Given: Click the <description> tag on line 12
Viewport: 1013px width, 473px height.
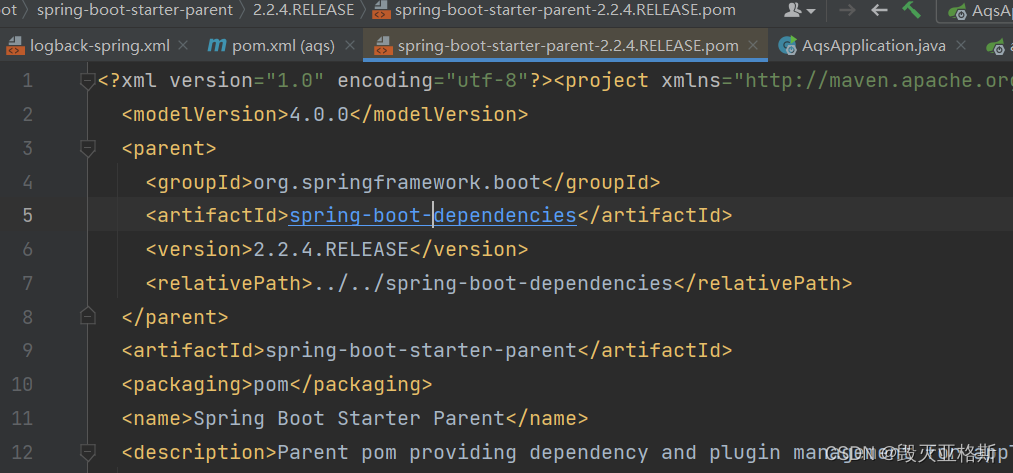Looking at the screenshot, I should click(x=200, y=452).
